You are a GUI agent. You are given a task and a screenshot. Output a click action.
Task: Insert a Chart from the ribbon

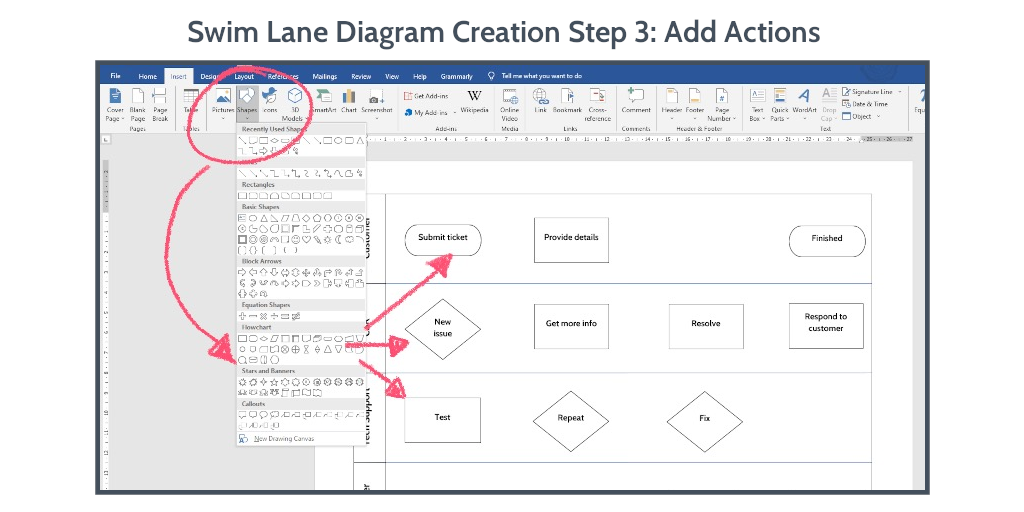pyautogui.click(x=349, y=101)
